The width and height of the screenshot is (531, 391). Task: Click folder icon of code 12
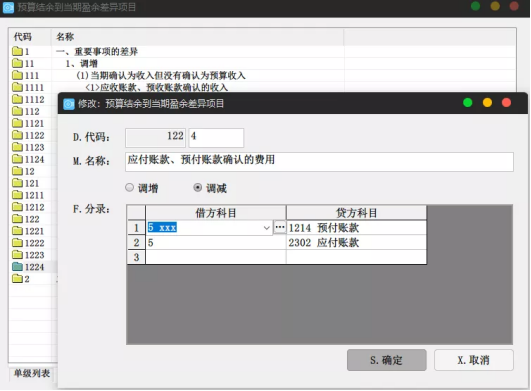pyautogui.click(x=17, y=171)
